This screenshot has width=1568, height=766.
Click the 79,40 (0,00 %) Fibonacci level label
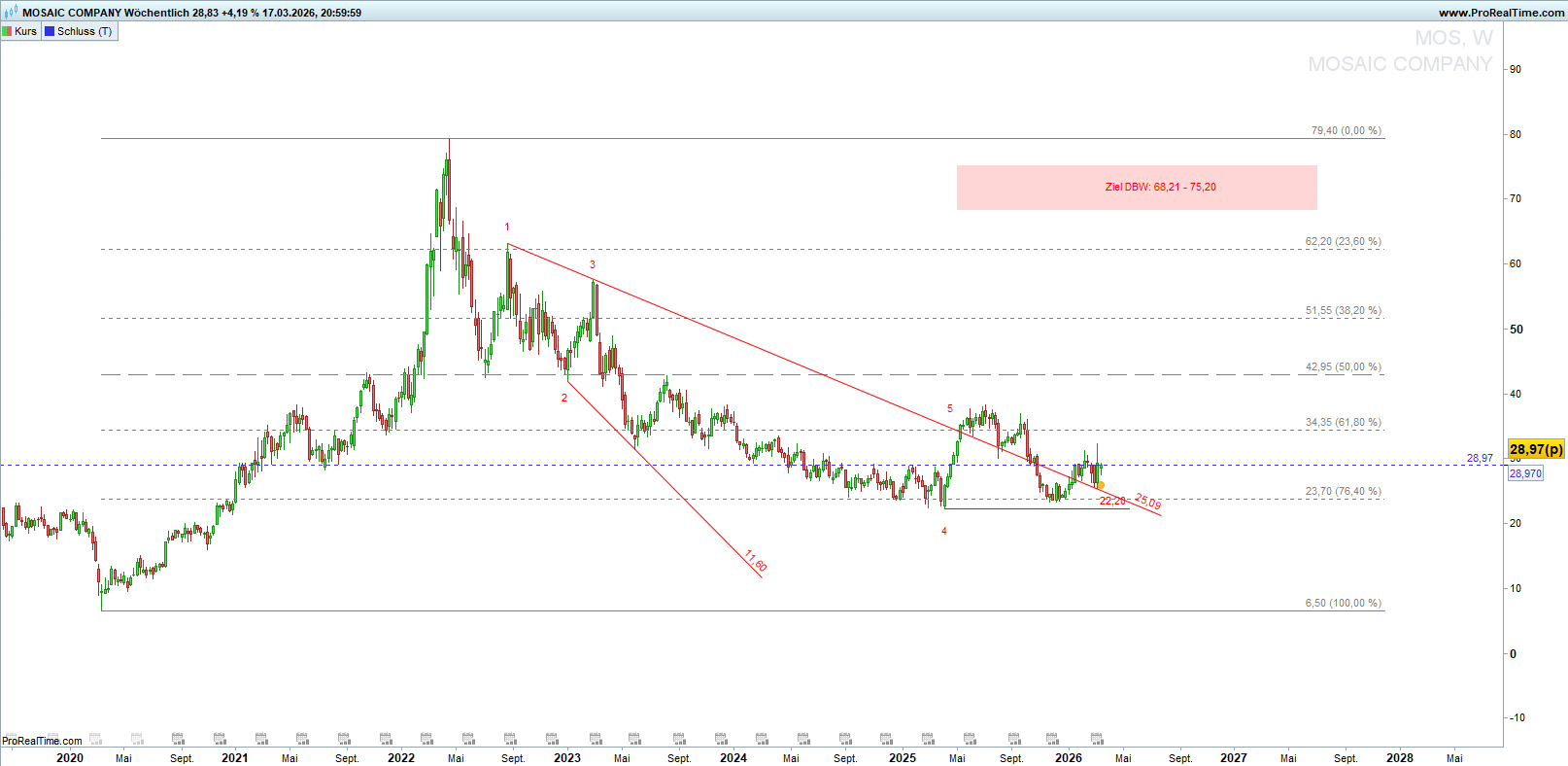1346,130
